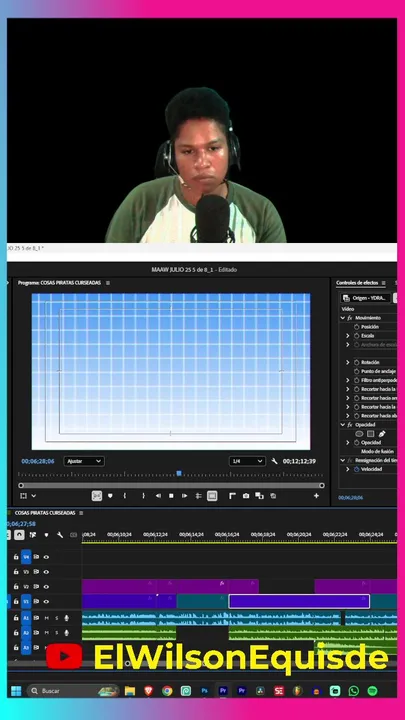
Task: Toggle lock on track A1
Action: [x=16, y=618]
